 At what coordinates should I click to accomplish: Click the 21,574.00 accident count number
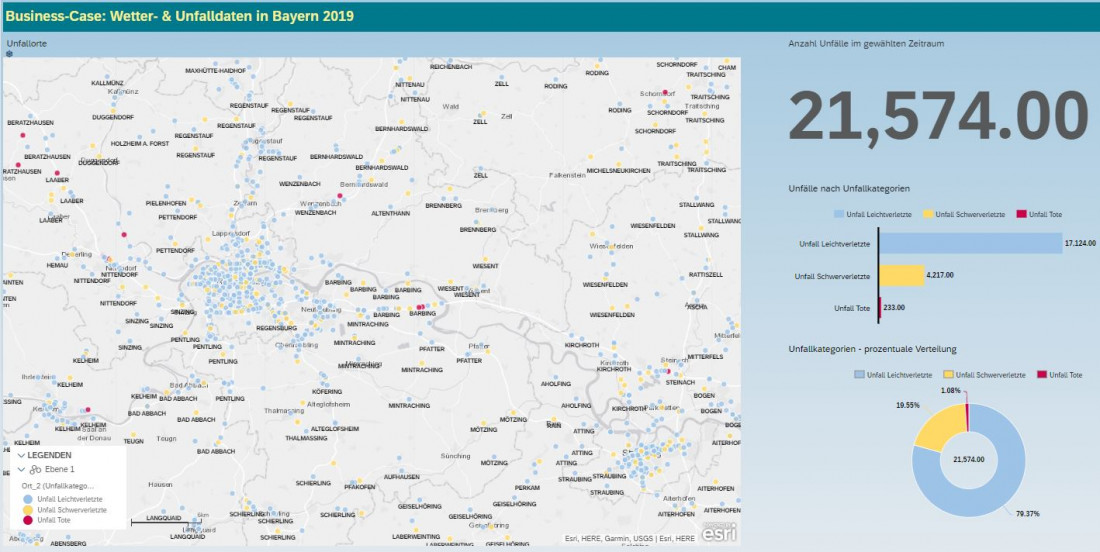(937, 117)
